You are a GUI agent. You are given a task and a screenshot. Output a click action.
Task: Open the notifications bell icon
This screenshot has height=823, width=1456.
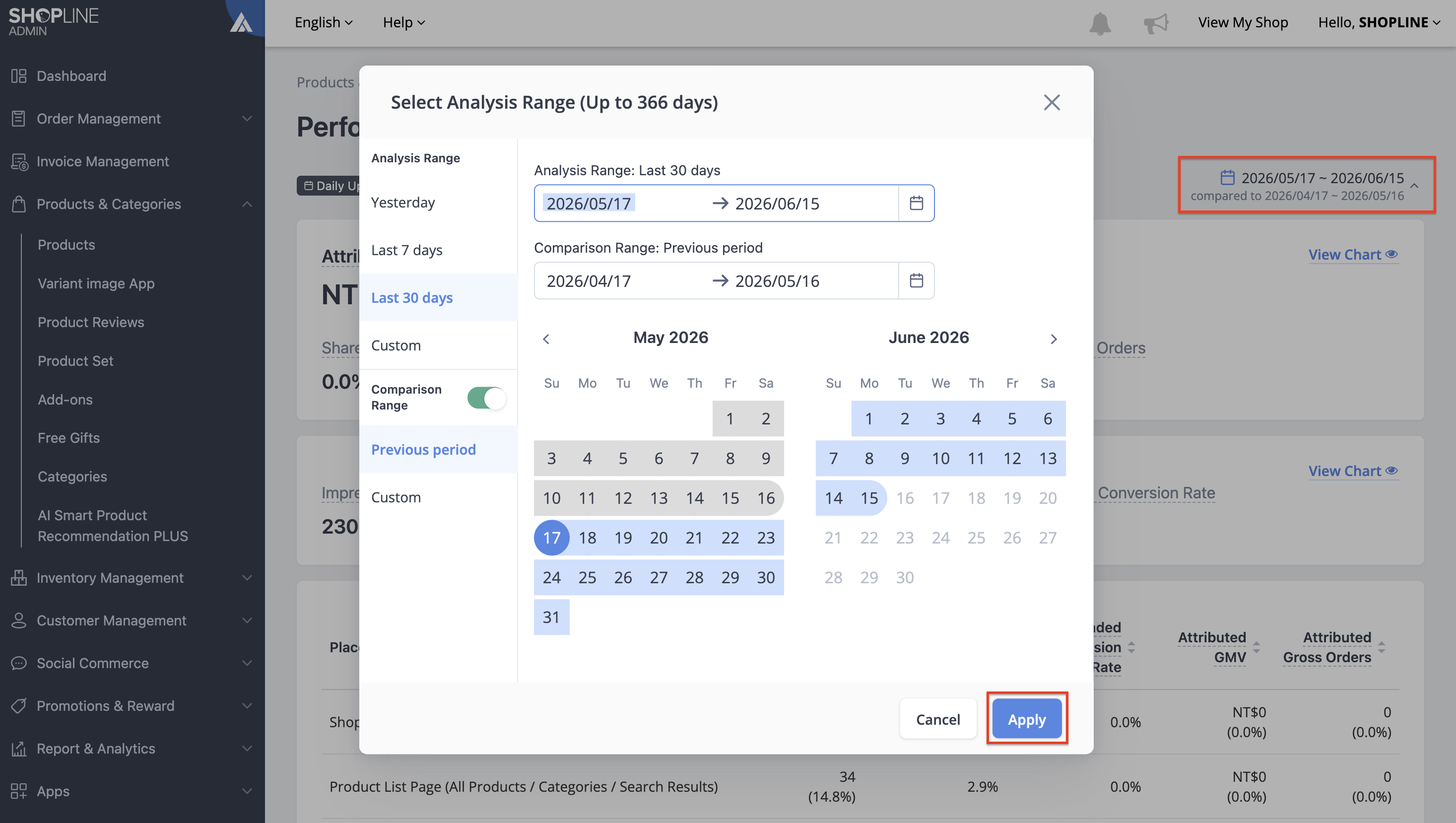click(1099, 23)
